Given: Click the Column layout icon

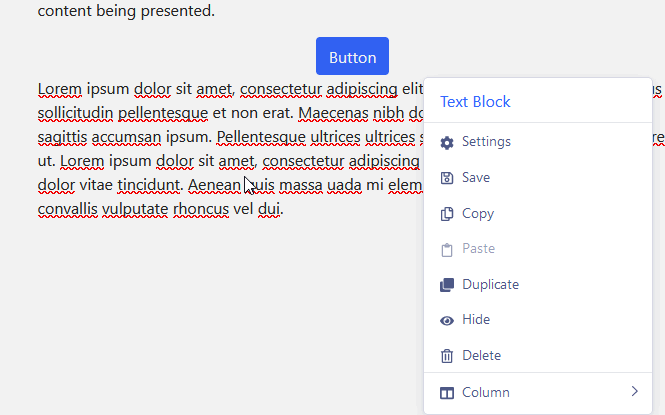Looking at the screenshot, I should pyautogui.click(x=447, y=393).
